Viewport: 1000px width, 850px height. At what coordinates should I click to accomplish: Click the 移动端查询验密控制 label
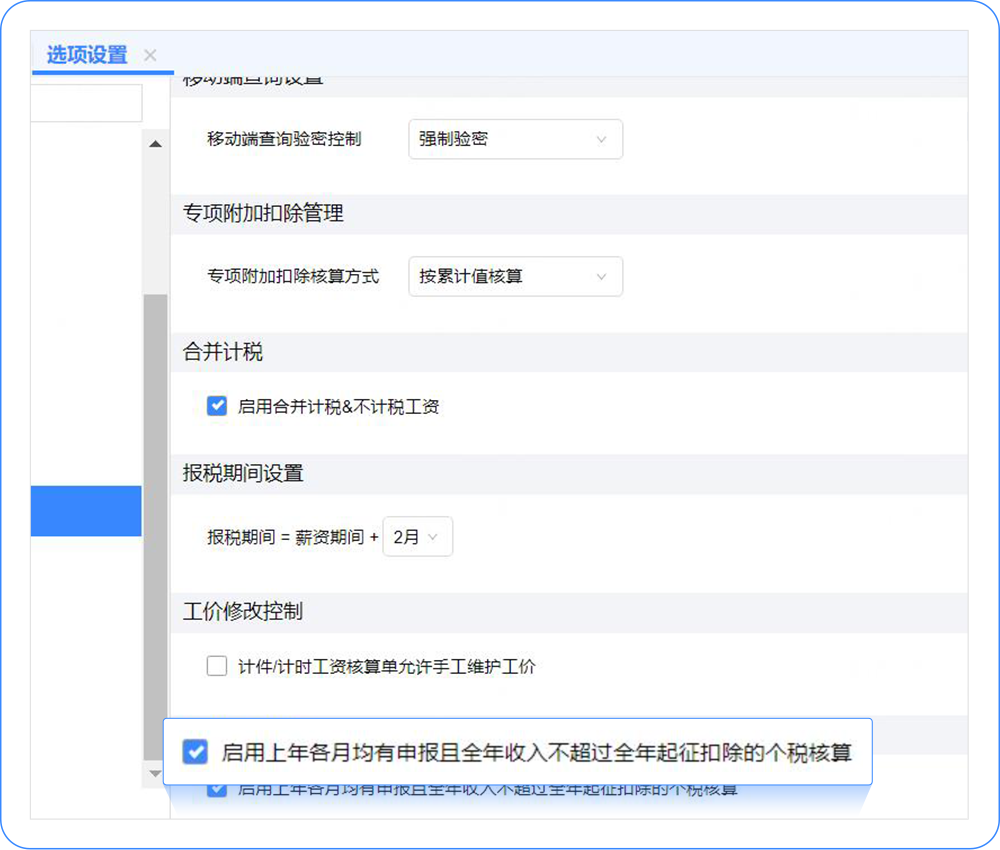(x=284, y=139)
